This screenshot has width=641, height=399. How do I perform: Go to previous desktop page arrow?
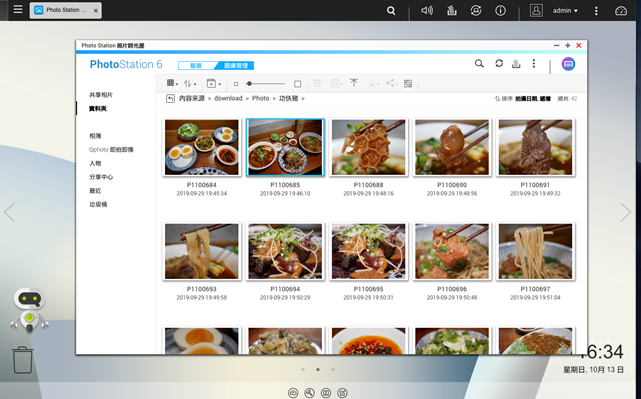(x=9, y=212)
